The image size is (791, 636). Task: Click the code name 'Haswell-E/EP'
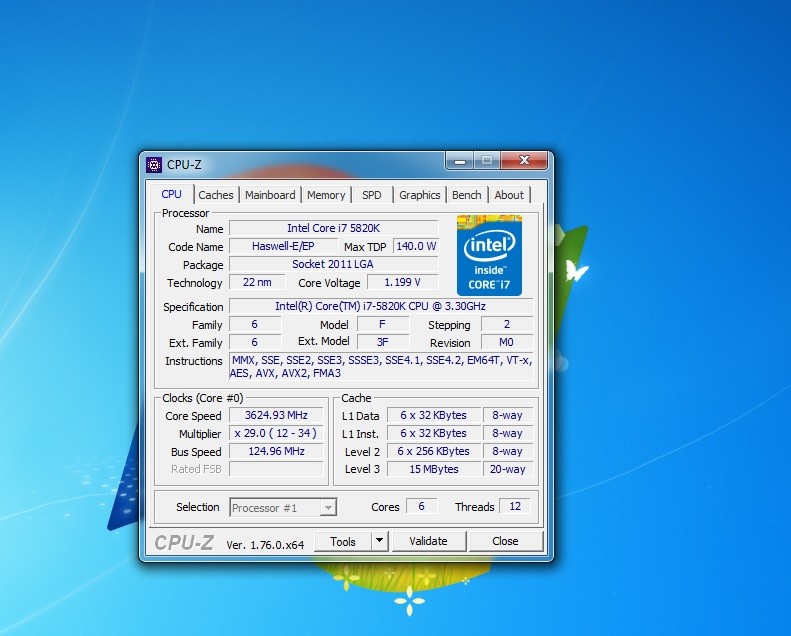283,246
